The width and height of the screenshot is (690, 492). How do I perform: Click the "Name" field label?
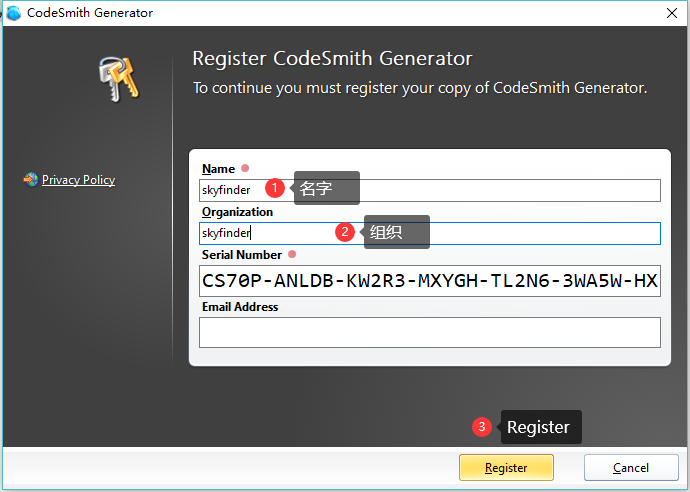point(218,169)
